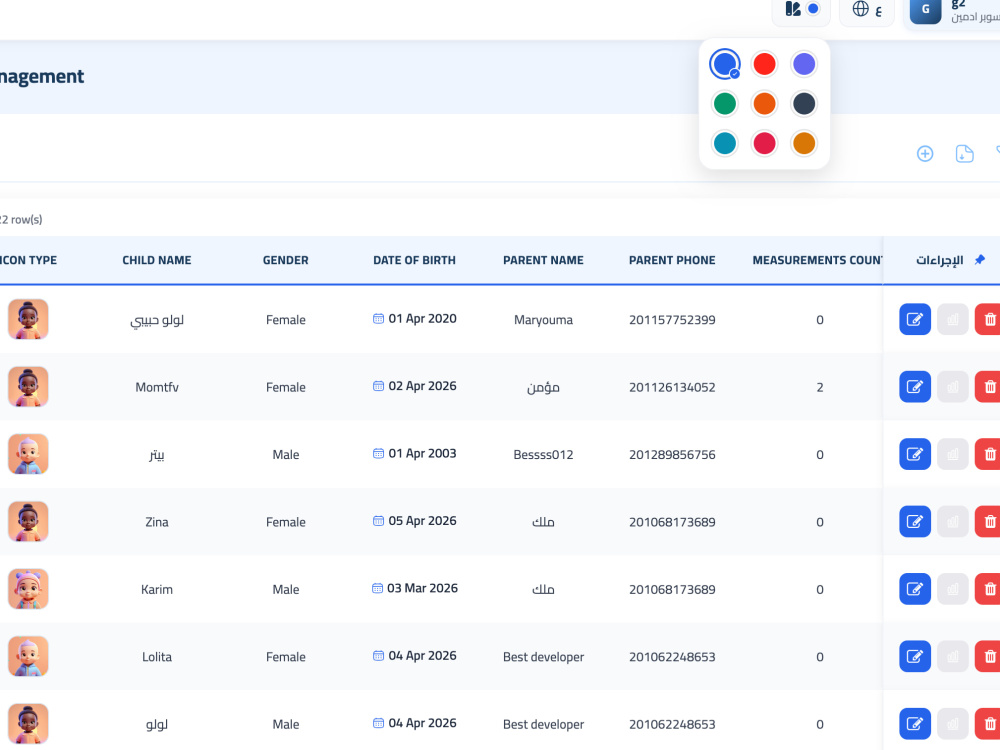This screenshot has height=750, width=1000.
Task: Click the phone number 201157752399
Action: click(672, 320)
